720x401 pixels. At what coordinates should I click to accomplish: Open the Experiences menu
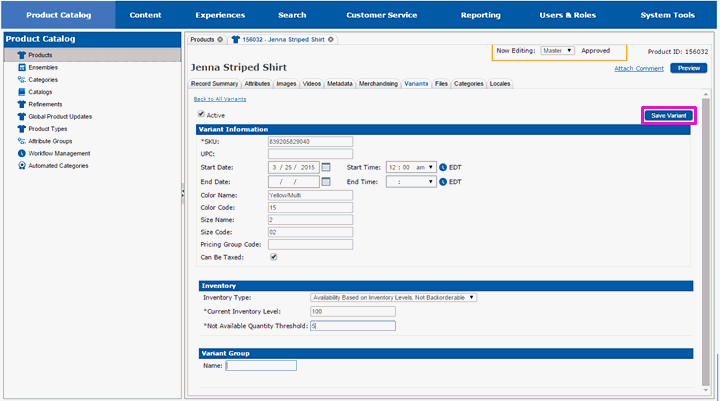point(220,15)
